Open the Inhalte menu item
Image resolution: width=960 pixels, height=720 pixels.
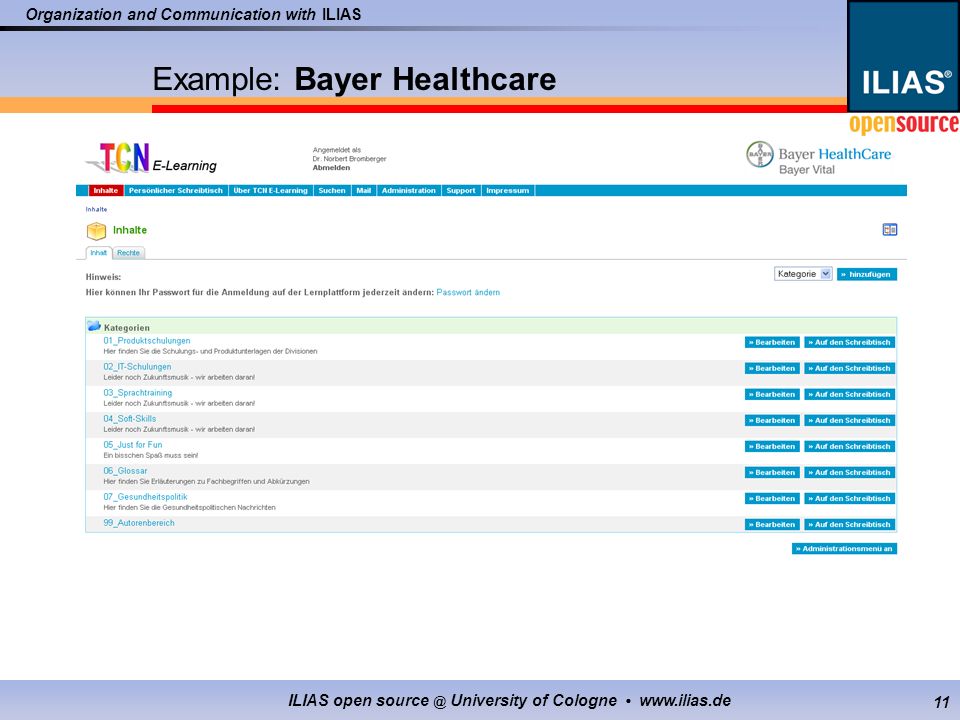coord(106,190)
